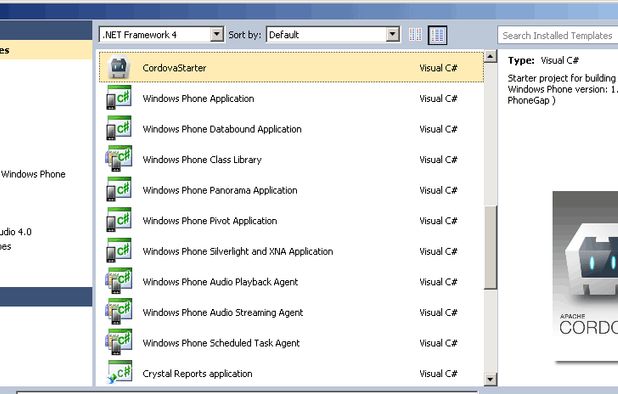Click the Windows Phone Pivot Application icon

point(119,220)
